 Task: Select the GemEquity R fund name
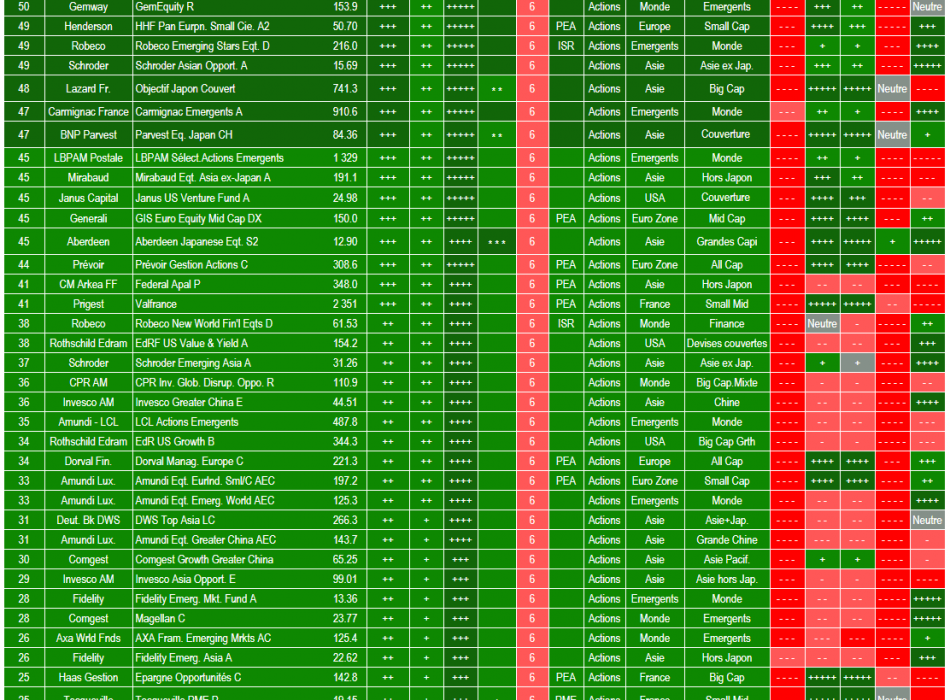pos(165,7)
